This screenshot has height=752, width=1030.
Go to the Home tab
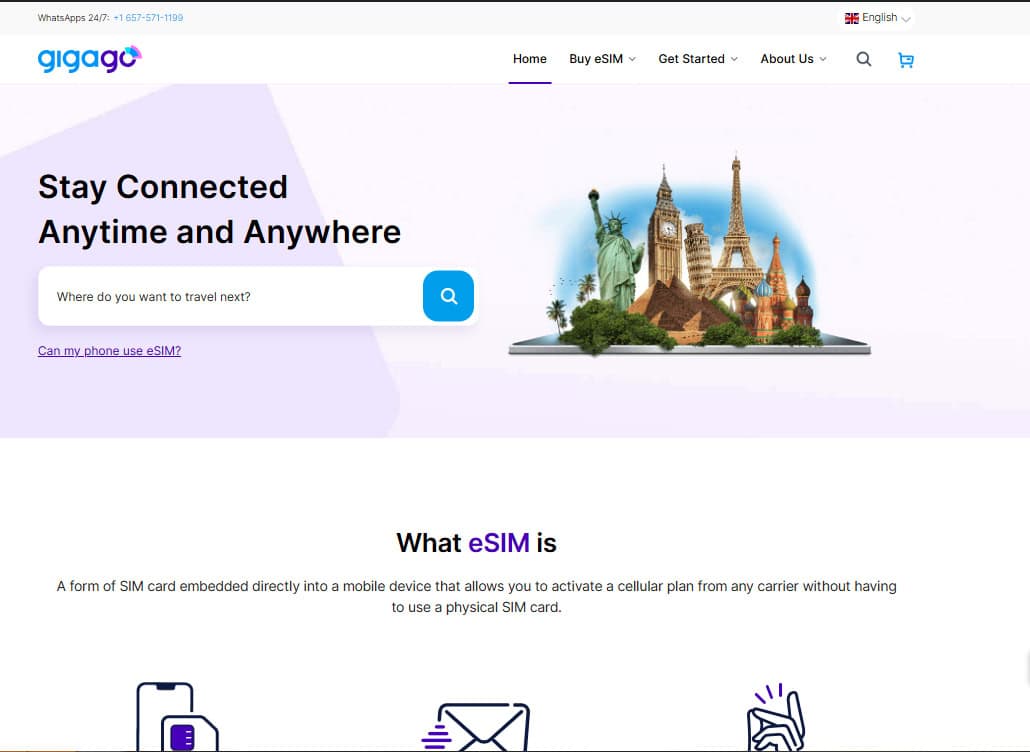click(529, 59)
